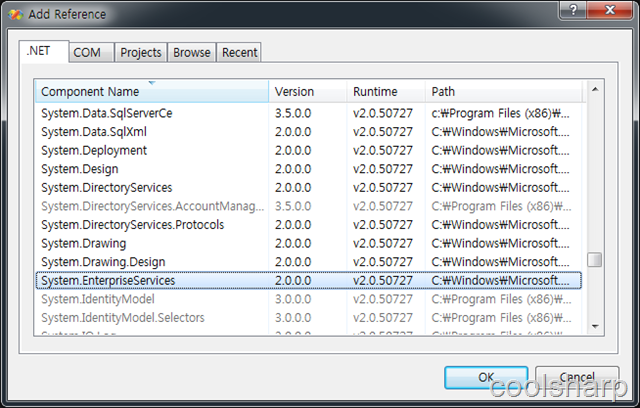Open the COM tab
Image resolution: width=640 pixels, height=408 pixels.
click(x=91, y=53)
